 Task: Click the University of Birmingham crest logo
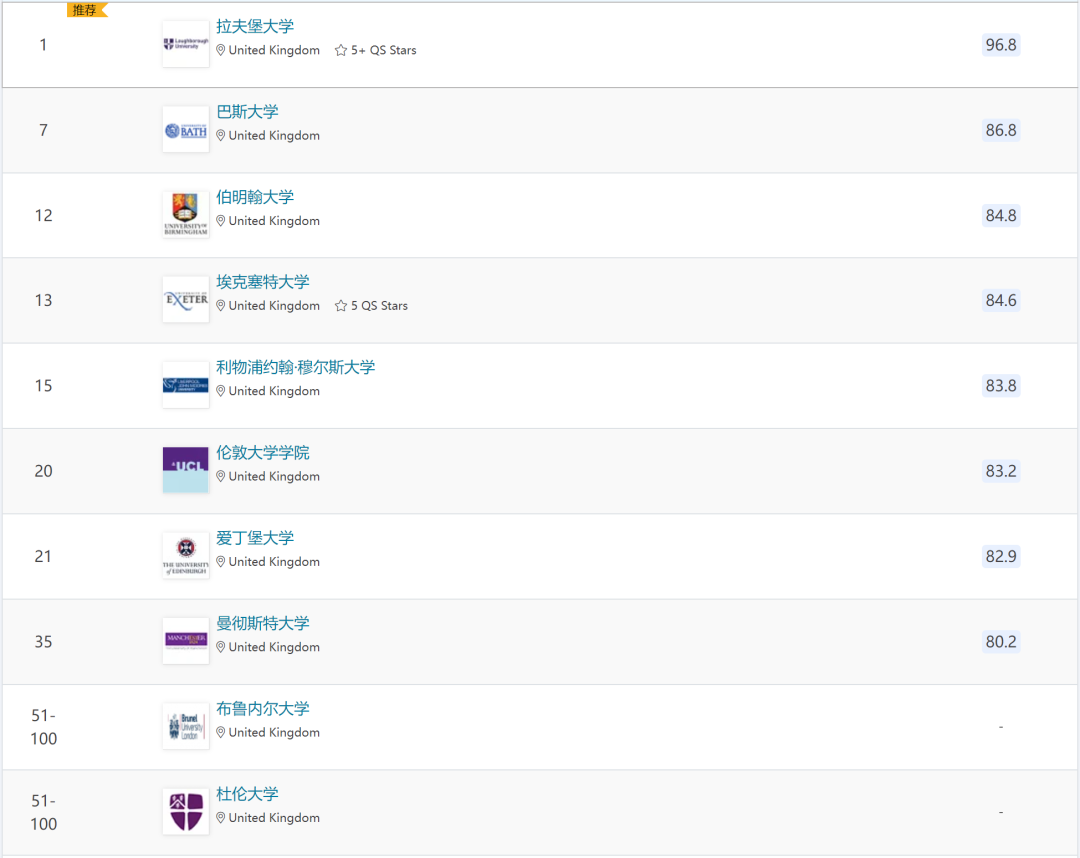186,215
